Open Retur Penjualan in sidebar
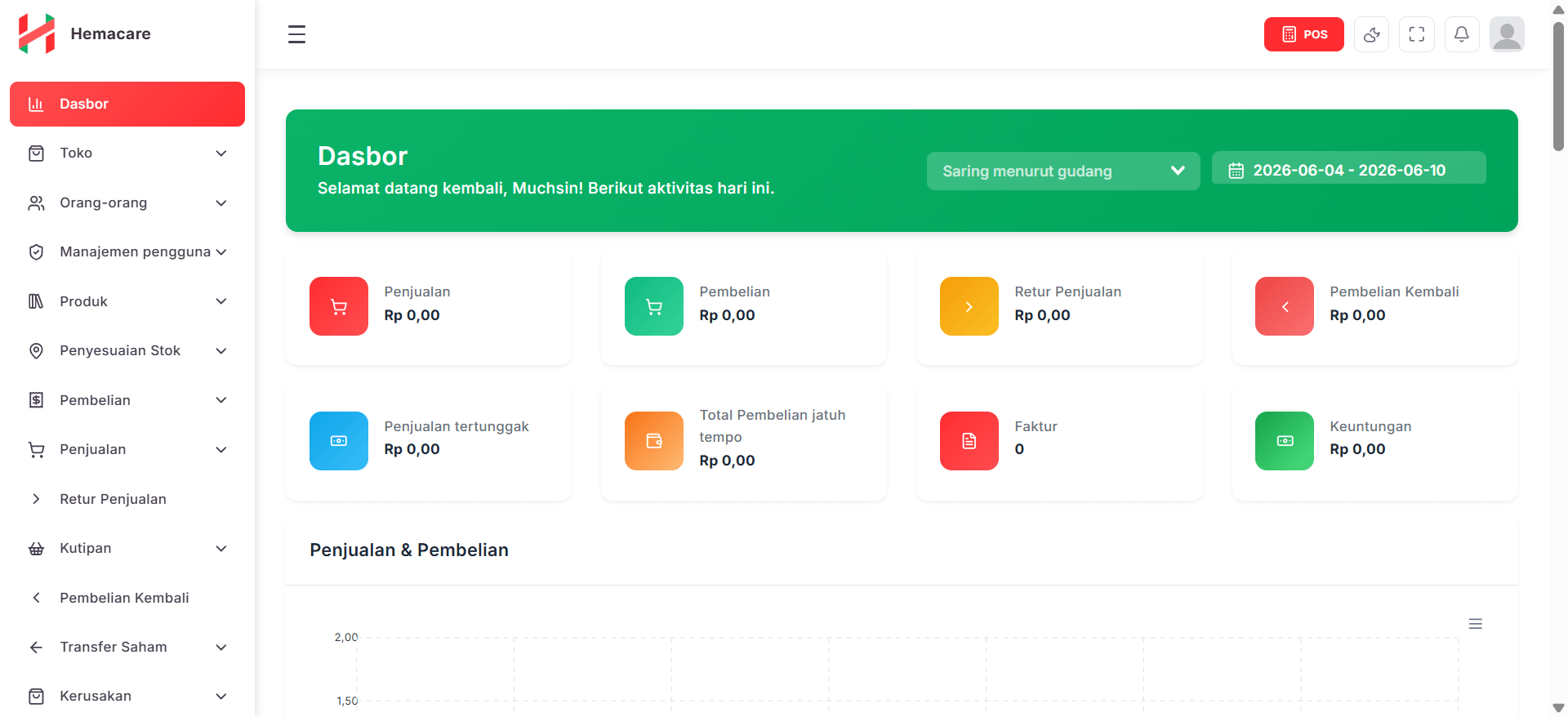This screenshot has height=717, width=1568. tap(127, 499)
